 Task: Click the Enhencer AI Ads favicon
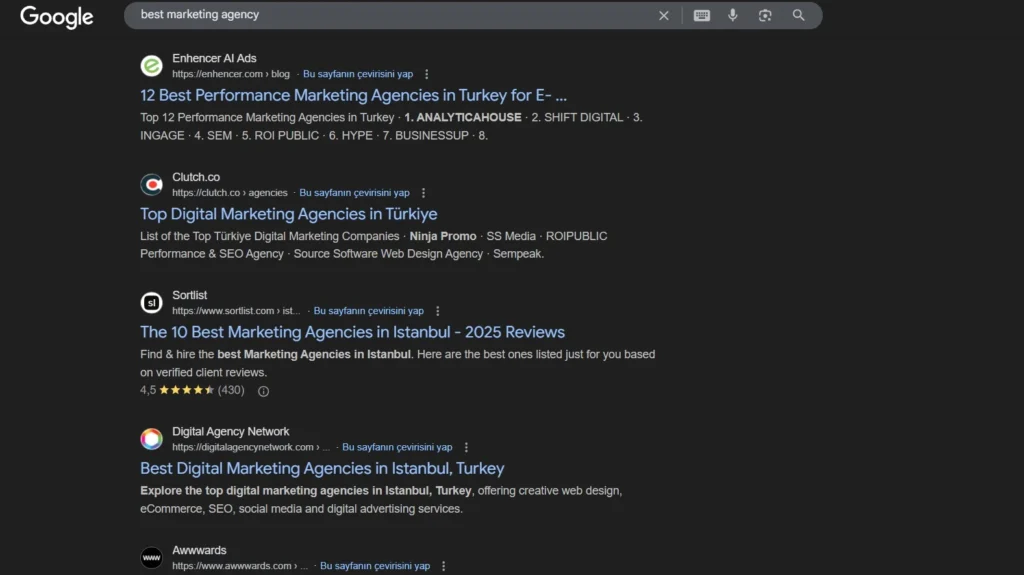click(152, 66)
